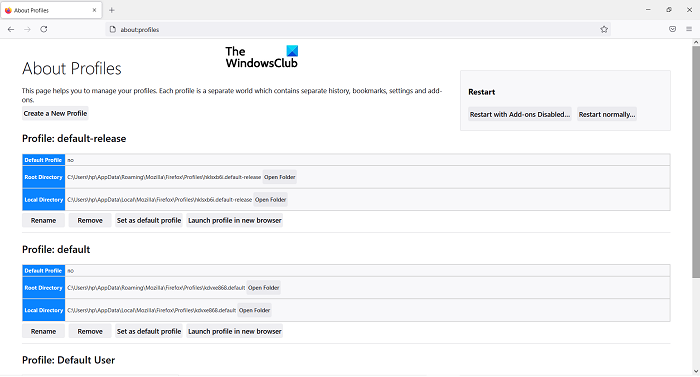Viewport: 700px width, 377px height.
Task: Launch the default profile in new browser
Action: (234, 331)
